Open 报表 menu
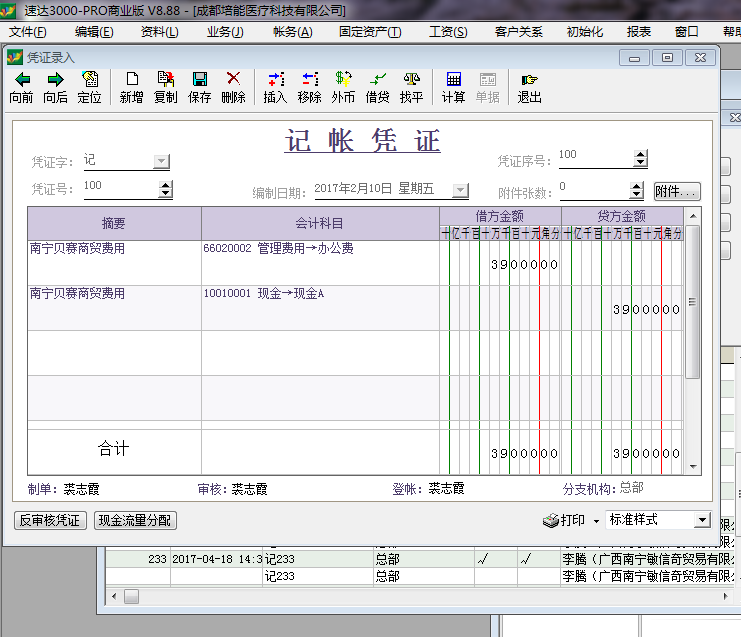Image resolution: width=741 pixels, height=637 pixels. click(639, 32)
